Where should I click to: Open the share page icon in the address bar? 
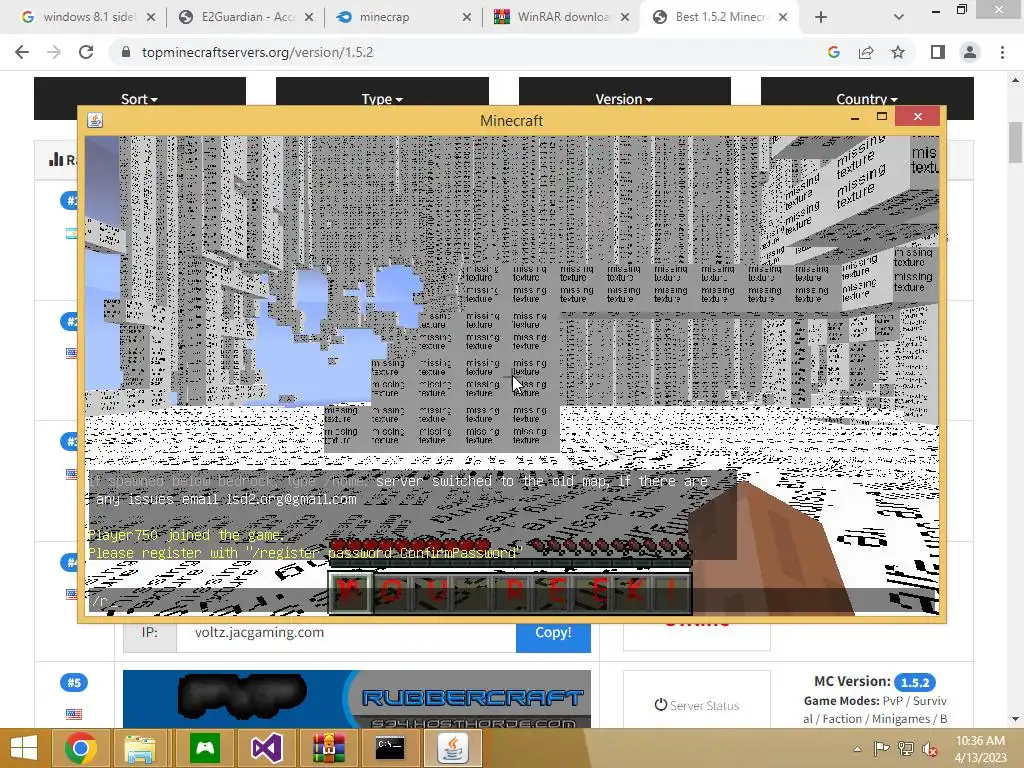pos(866,52)
